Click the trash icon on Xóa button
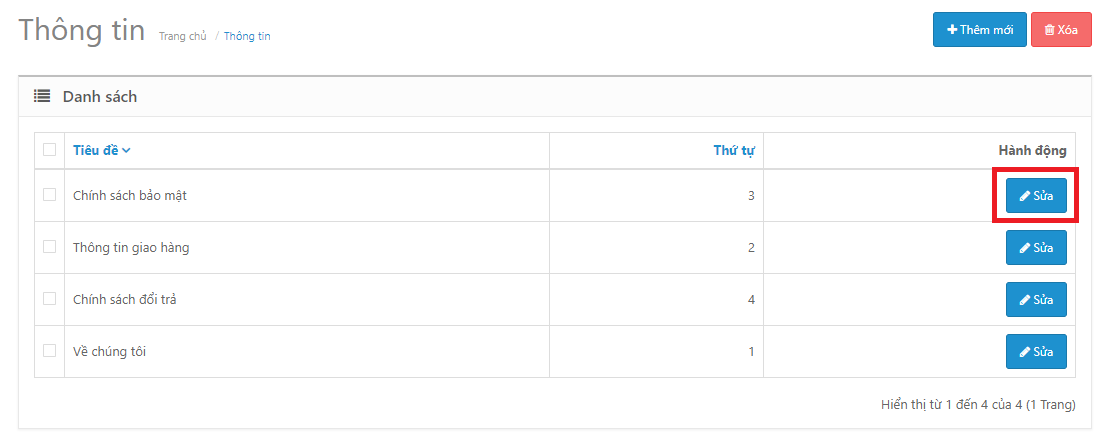 (1050, 30)
